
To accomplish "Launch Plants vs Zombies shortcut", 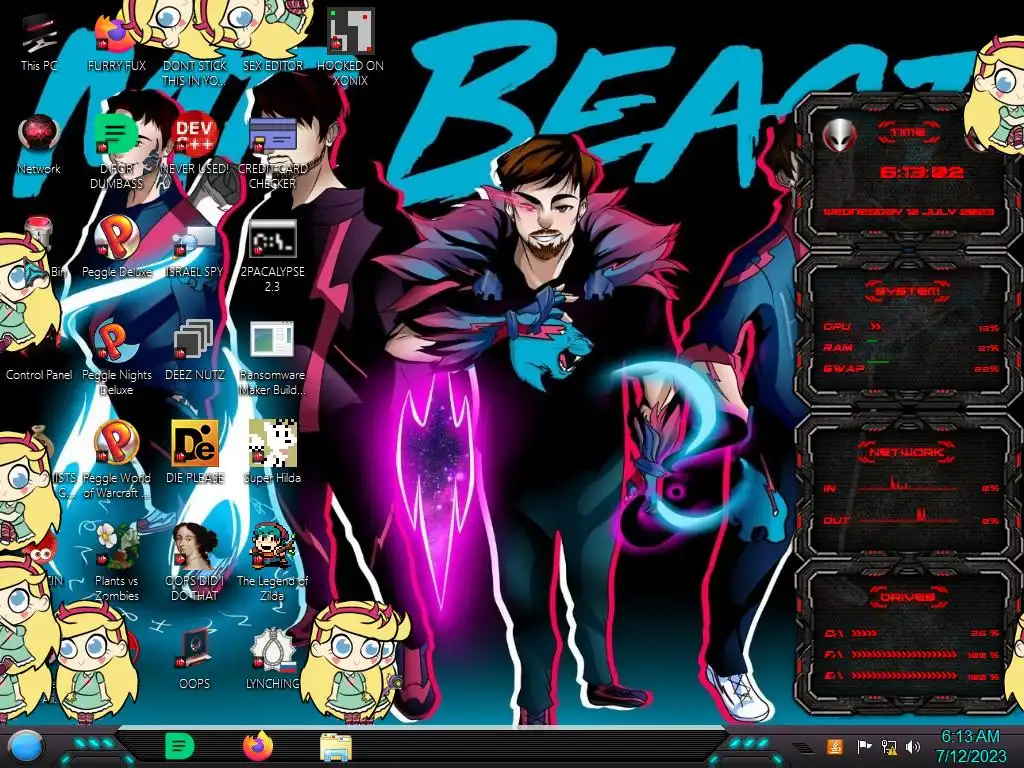I will click(x=116, y=563).
